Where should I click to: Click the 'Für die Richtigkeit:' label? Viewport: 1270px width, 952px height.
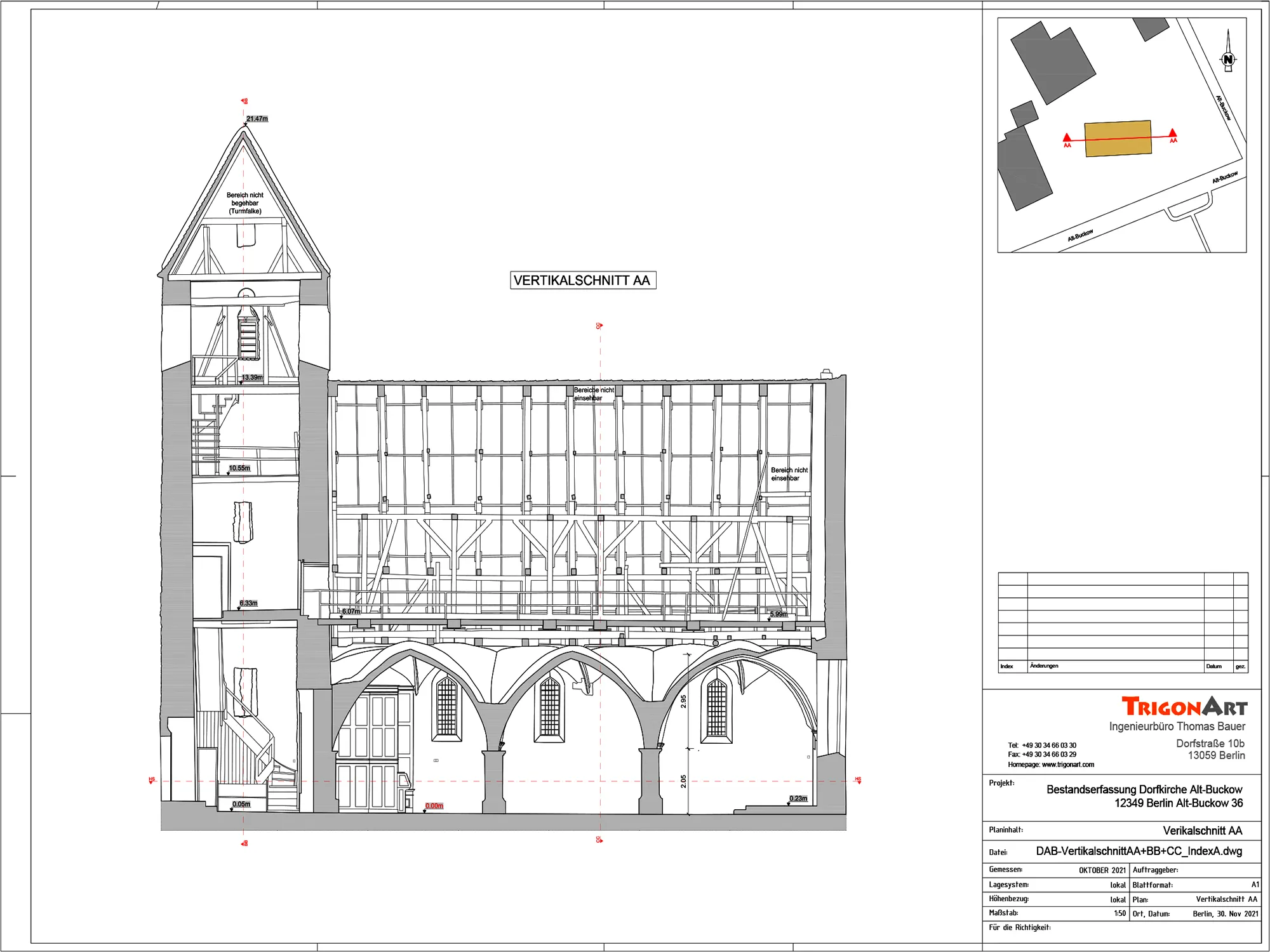point(1020,928)
